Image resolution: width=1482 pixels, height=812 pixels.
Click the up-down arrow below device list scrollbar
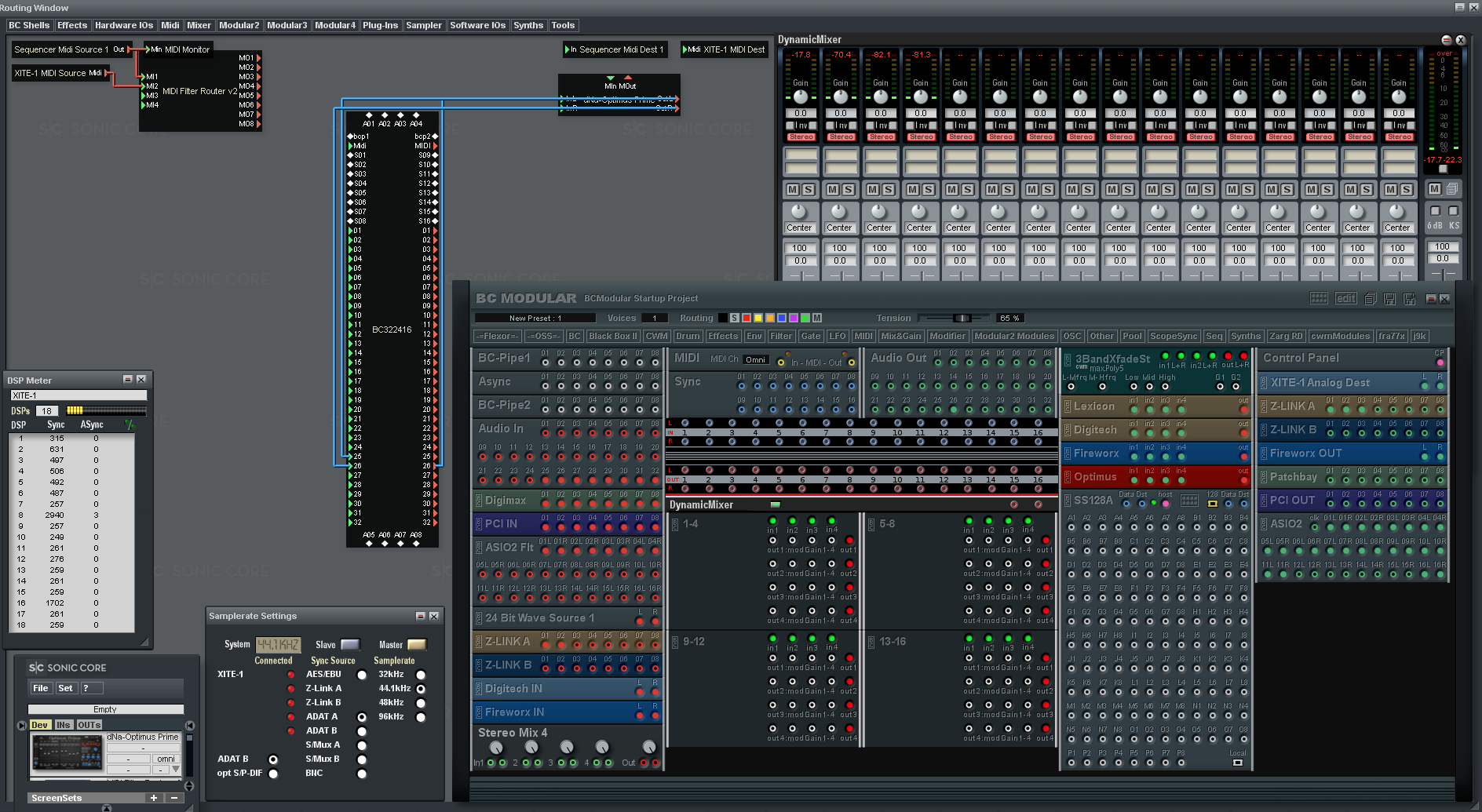pos(189,785)
